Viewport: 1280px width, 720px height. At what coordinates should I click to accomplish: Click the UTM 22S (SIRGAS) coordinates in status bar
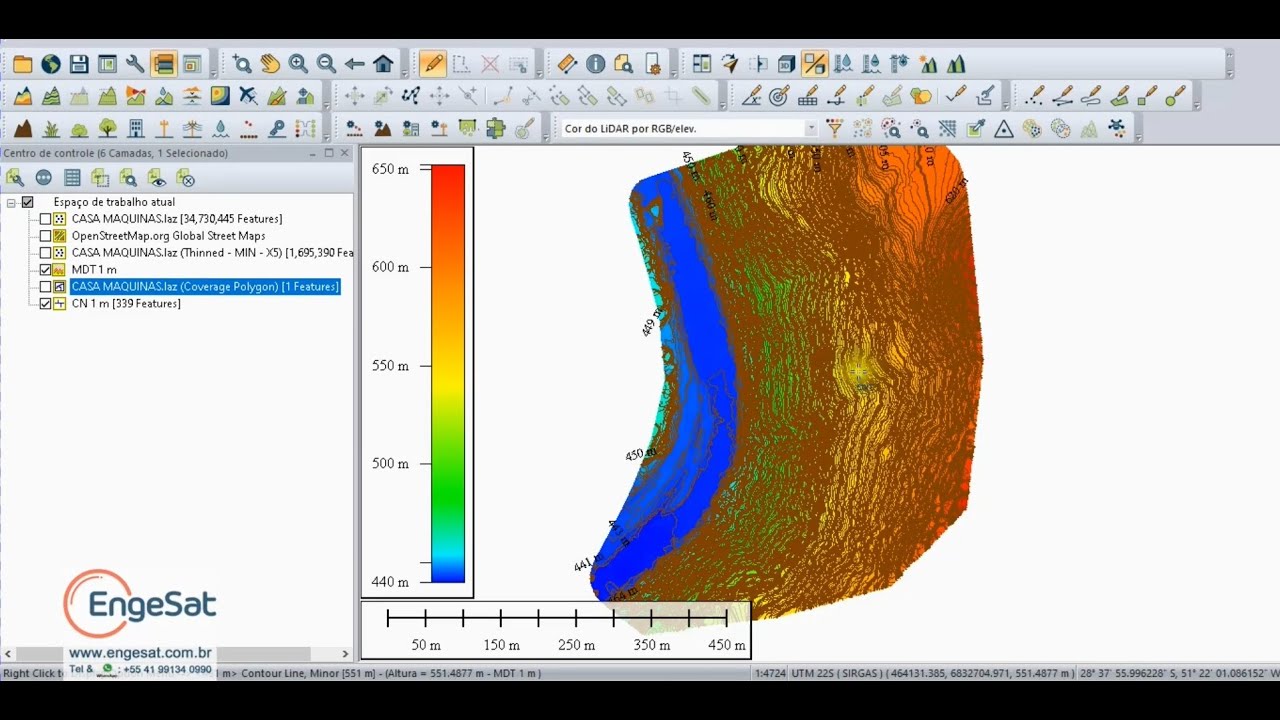click(x=932, y=674)
